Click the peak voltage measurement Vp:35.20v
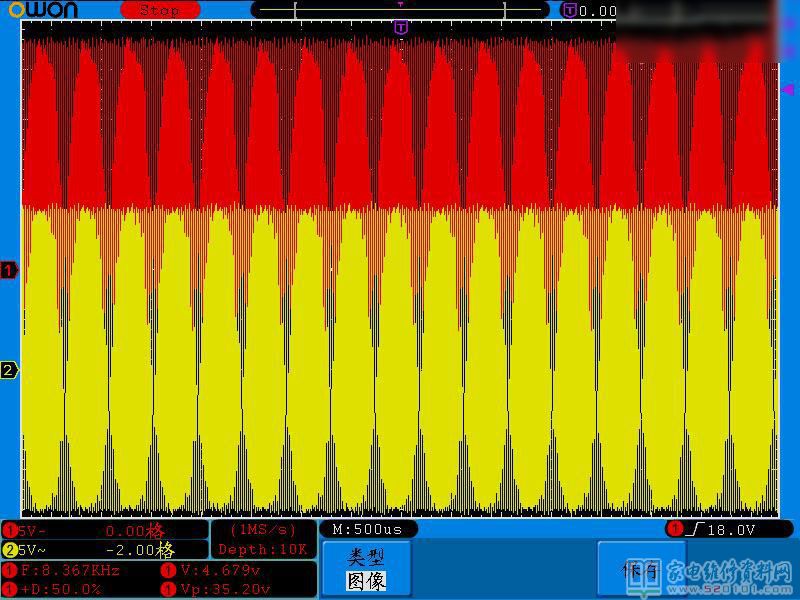 point(226,589)
